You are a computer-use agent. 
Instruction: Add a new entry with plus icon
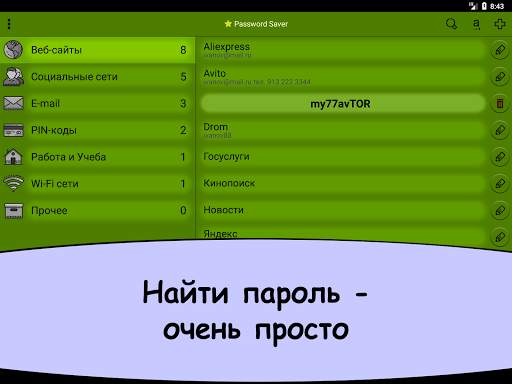point(500,24)
